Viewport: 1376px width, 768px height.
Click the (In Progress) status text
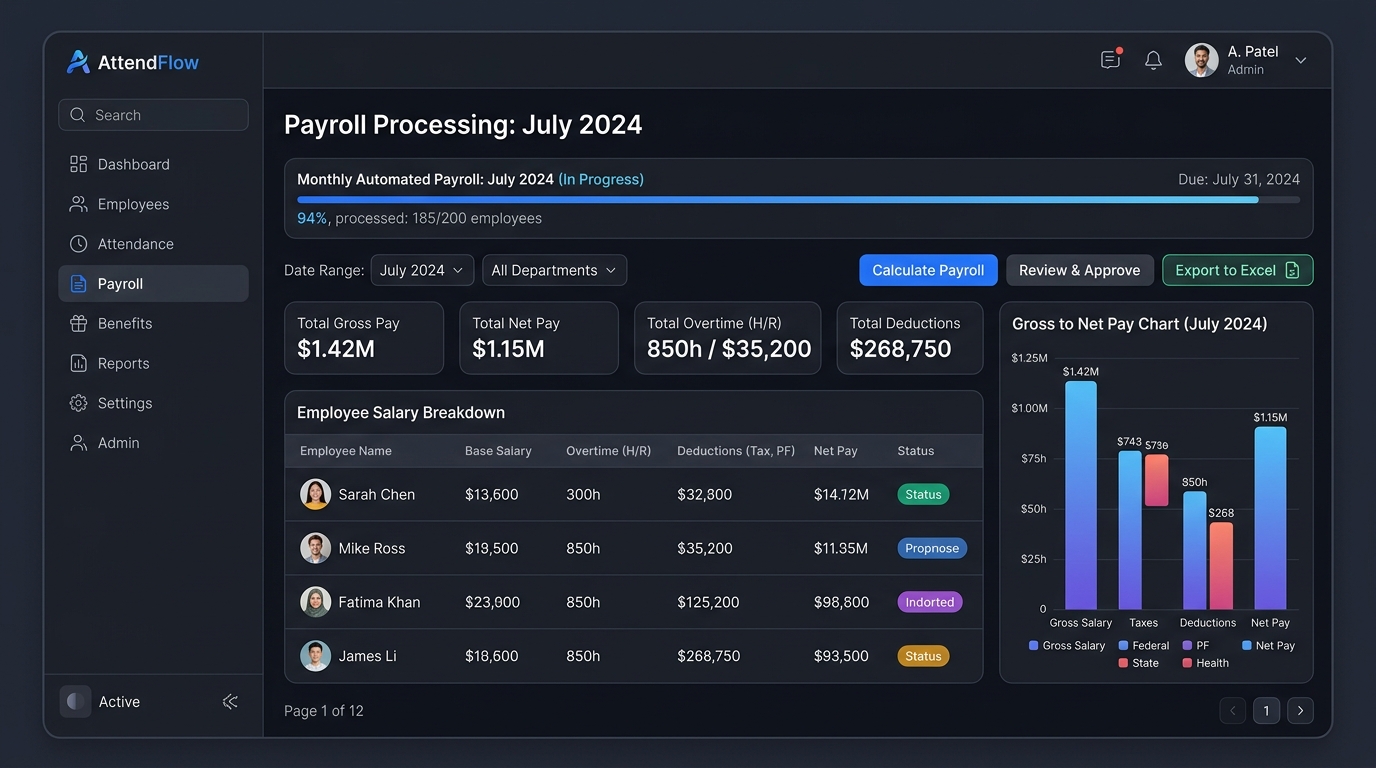(x=601, y=180)
